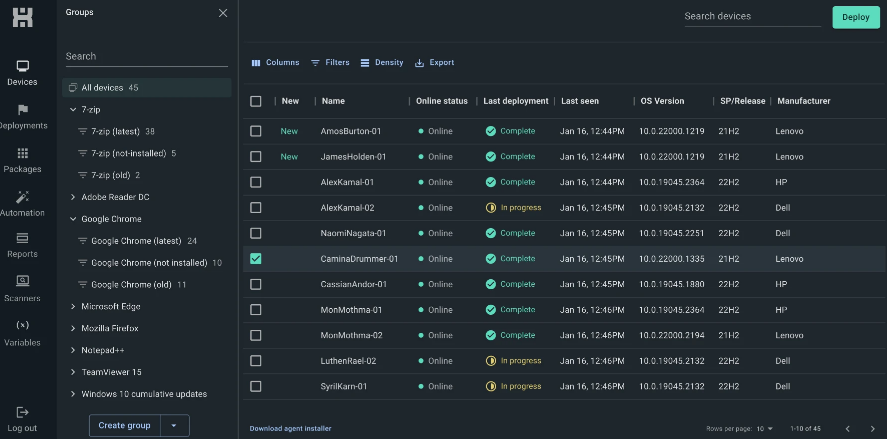
Task: Collapse the Google Chrome group
Action: pyautogui.click(x=73, y=219)
